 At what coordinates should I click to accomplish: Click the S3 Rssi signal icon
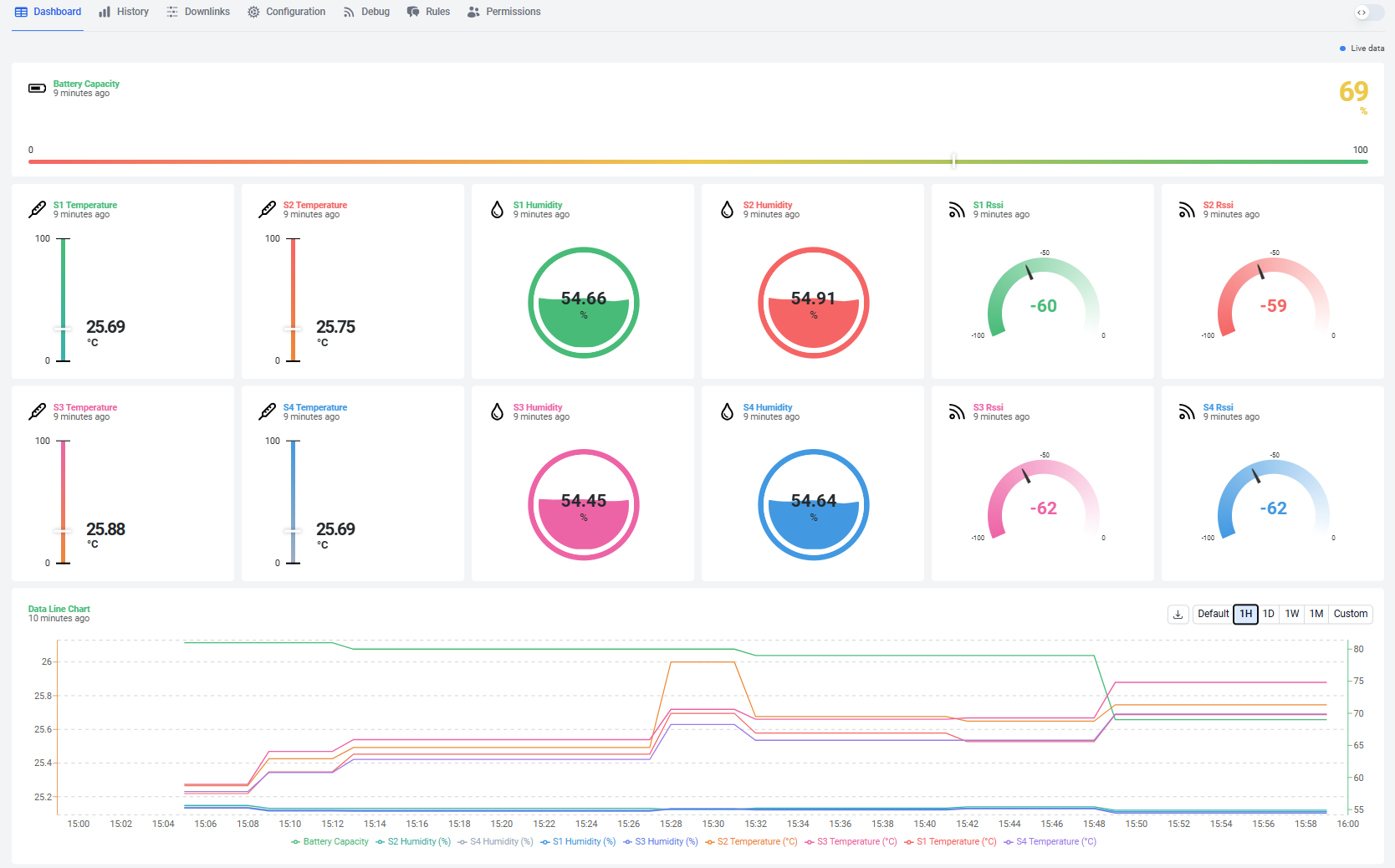tap(957, 411)
